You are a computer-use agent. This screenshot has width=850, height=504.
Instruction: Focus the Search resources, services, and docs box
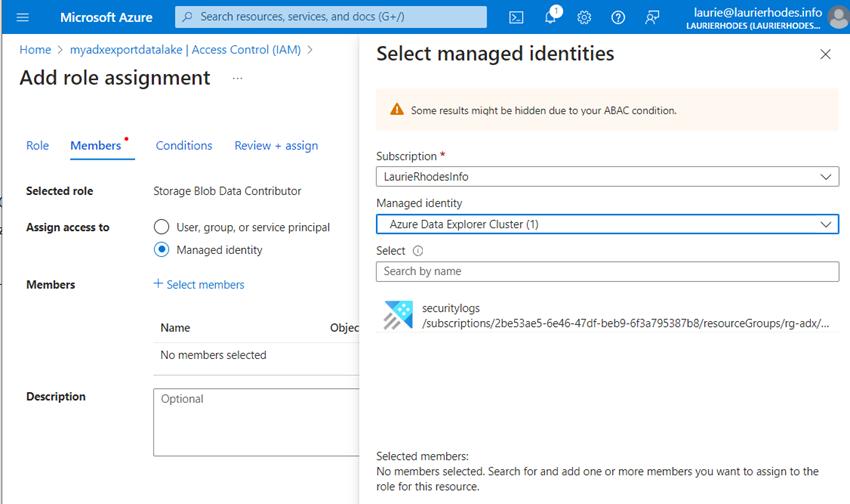[x=331, y=17]
